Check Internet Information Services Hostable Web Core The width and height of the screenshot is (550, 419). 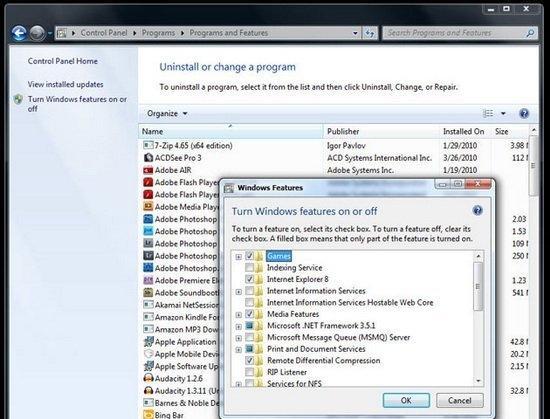point(249,302)
